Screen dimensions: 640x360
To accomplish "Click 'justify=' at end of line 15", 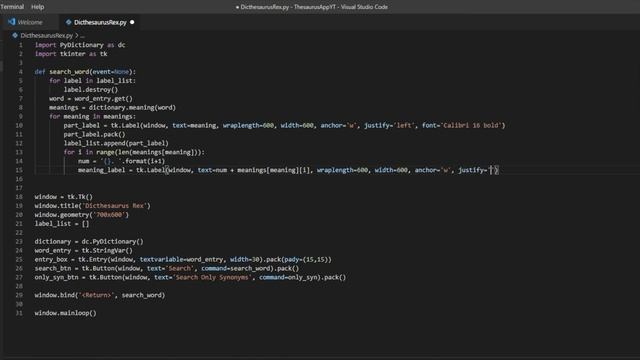I will [473, 170].
